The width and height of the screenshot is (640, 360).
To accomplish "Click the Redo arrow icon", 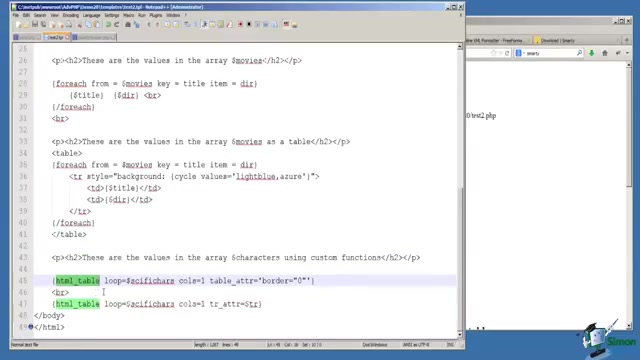I will [x=117, y=25].
